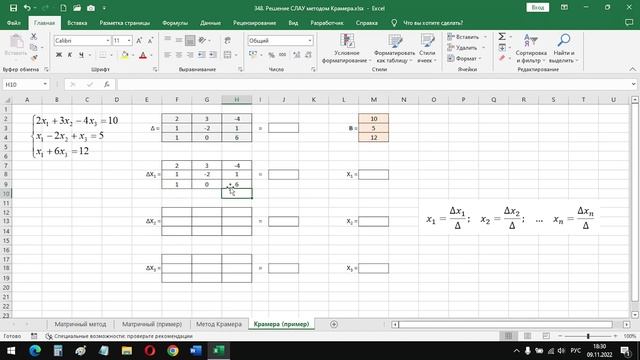The image size is (640, 360).
Task: Expand the Name Box H10 dropdown
Action: click(x=45, y=84)
